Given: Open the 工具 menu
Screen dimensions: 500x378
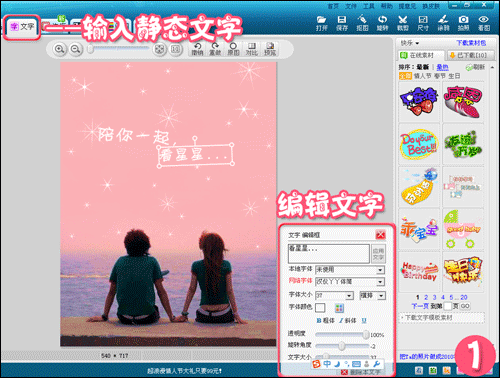Looking at the screenshot, I should [x=369, y=6].
